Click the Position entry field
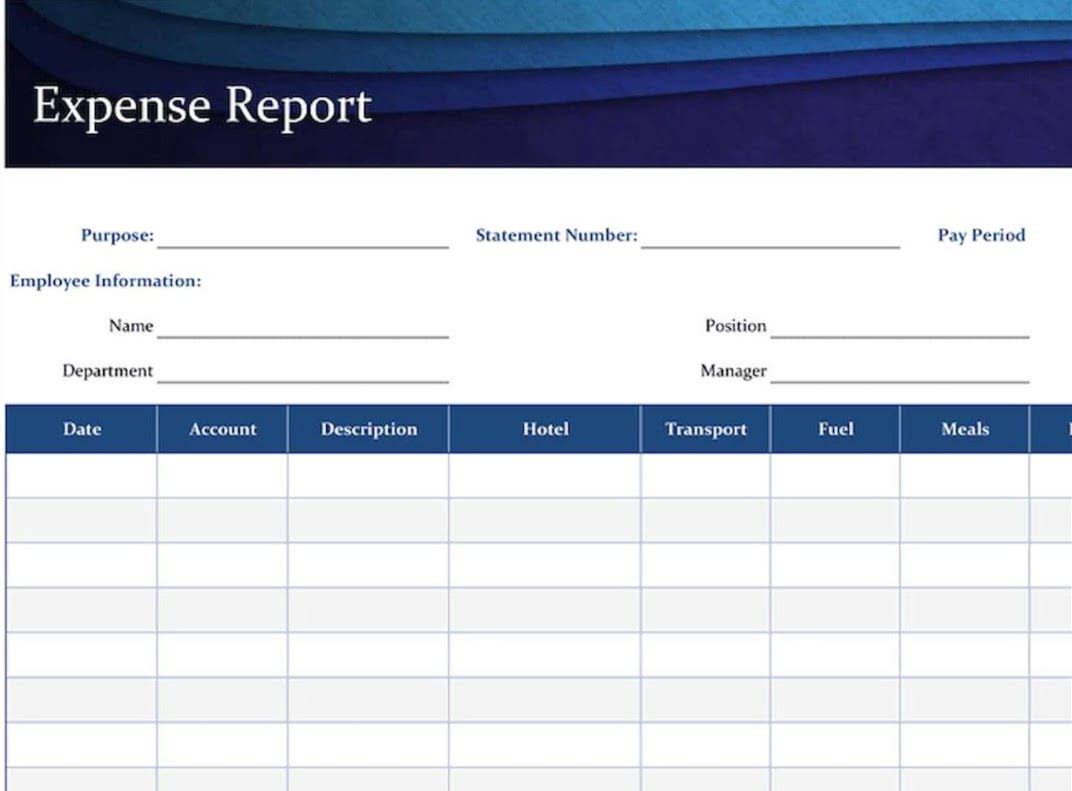The image size is (1072, 791). [899, 326]
